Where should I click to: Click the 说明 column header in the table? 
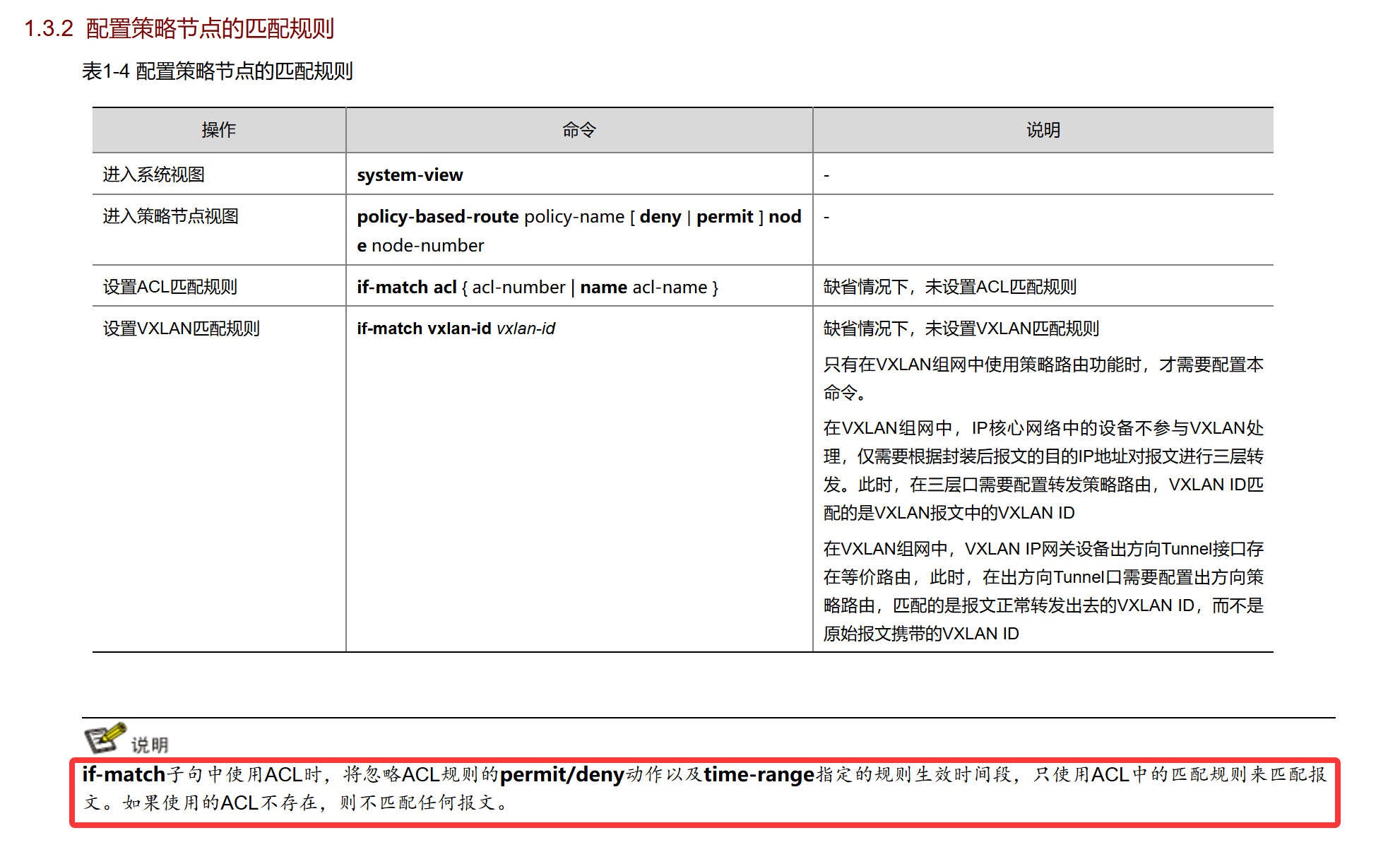point(1043,130)
